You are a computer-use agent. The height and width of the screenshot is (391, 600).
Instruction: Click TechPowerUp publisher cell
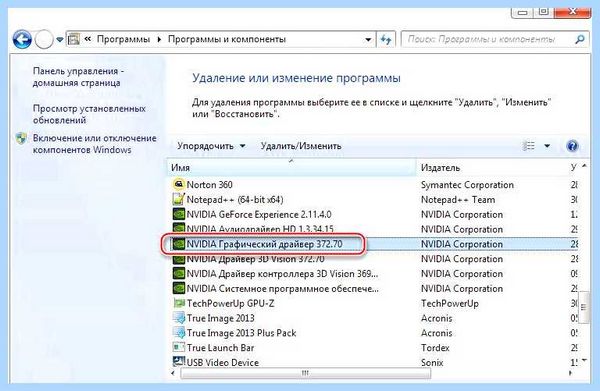[450, 303]
